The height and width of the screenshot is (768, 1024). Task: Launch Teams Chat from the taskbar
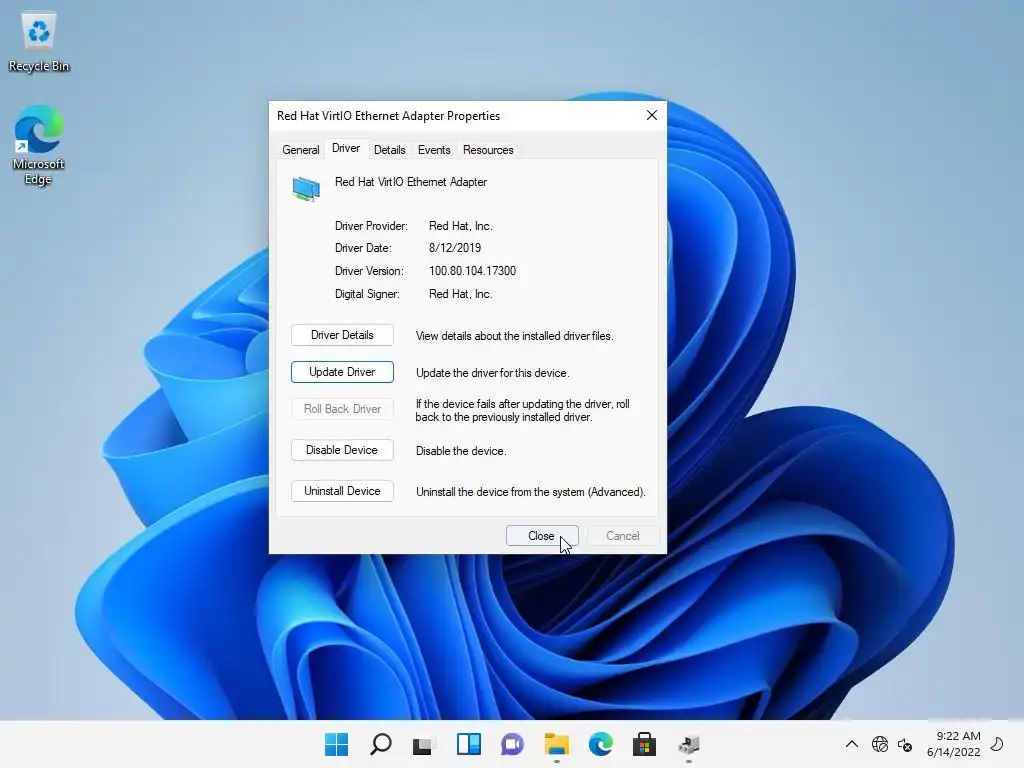tap(512, 744)
